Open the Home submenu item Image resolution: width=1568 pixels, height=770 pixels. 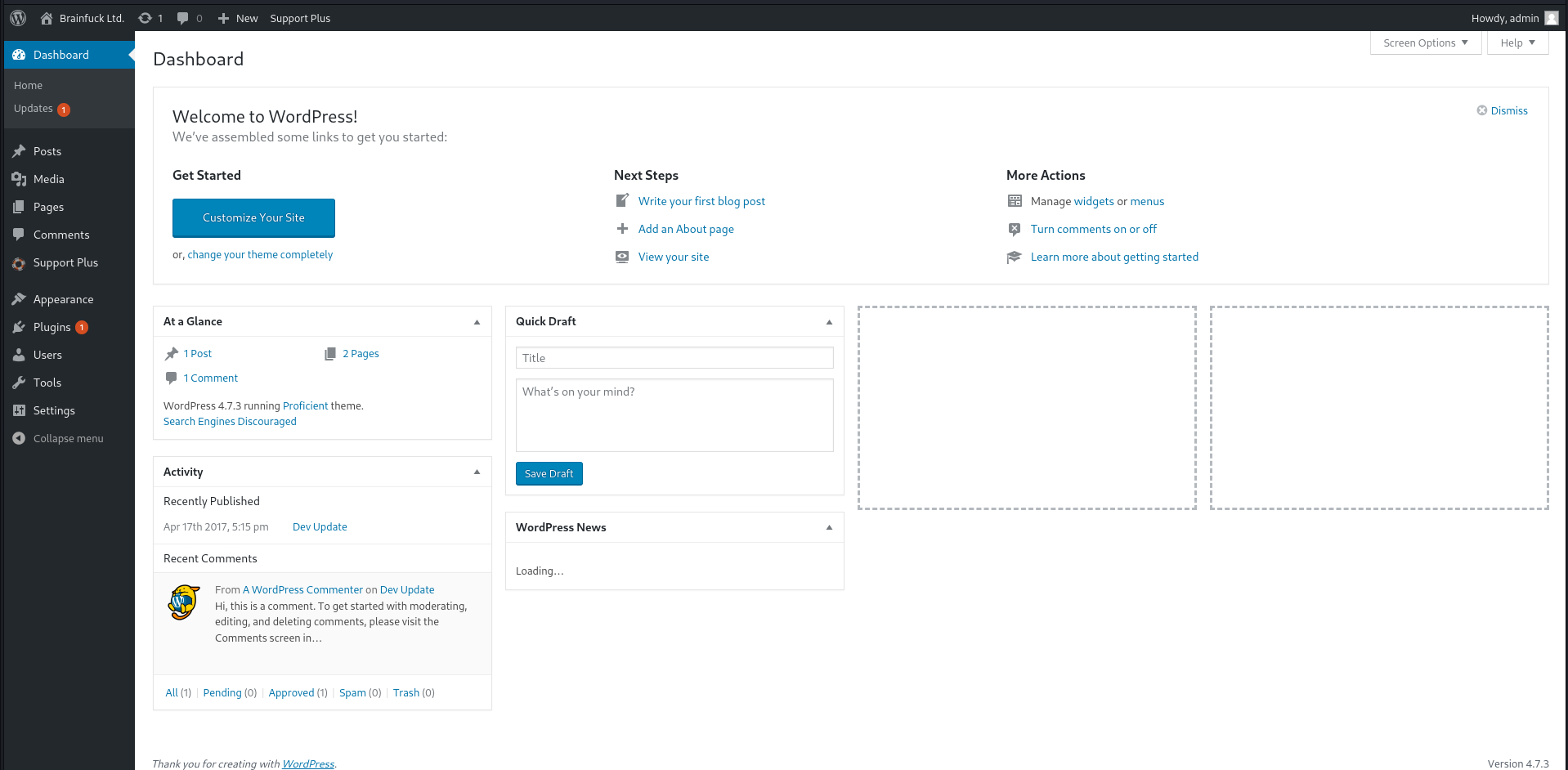[28, 85]
